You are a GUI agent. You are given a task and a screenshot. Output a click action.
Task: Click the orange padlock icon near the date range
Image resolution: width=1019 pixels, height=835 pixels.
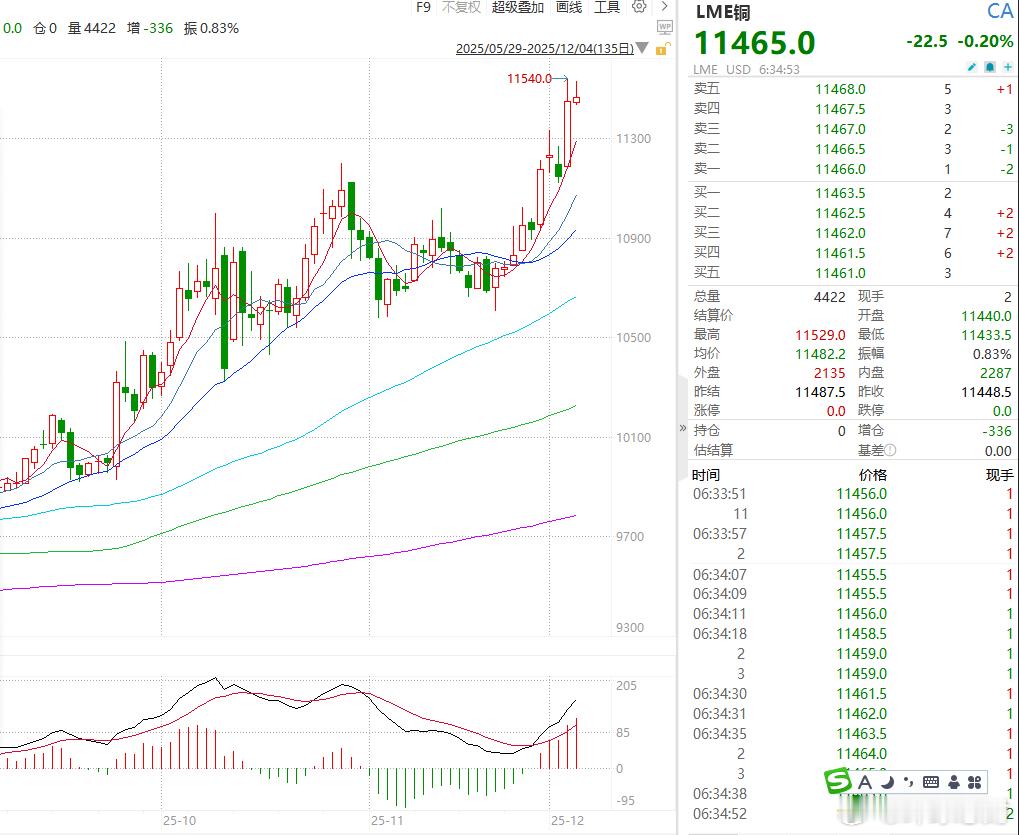(x=661, y=48)
